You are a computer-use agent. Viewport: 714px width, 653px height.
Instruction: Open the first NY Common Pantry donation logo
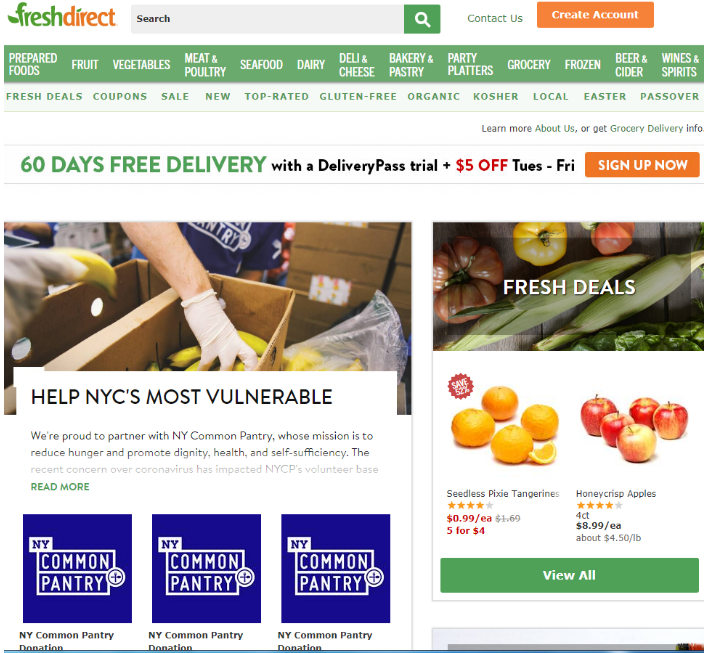(77, 568)
